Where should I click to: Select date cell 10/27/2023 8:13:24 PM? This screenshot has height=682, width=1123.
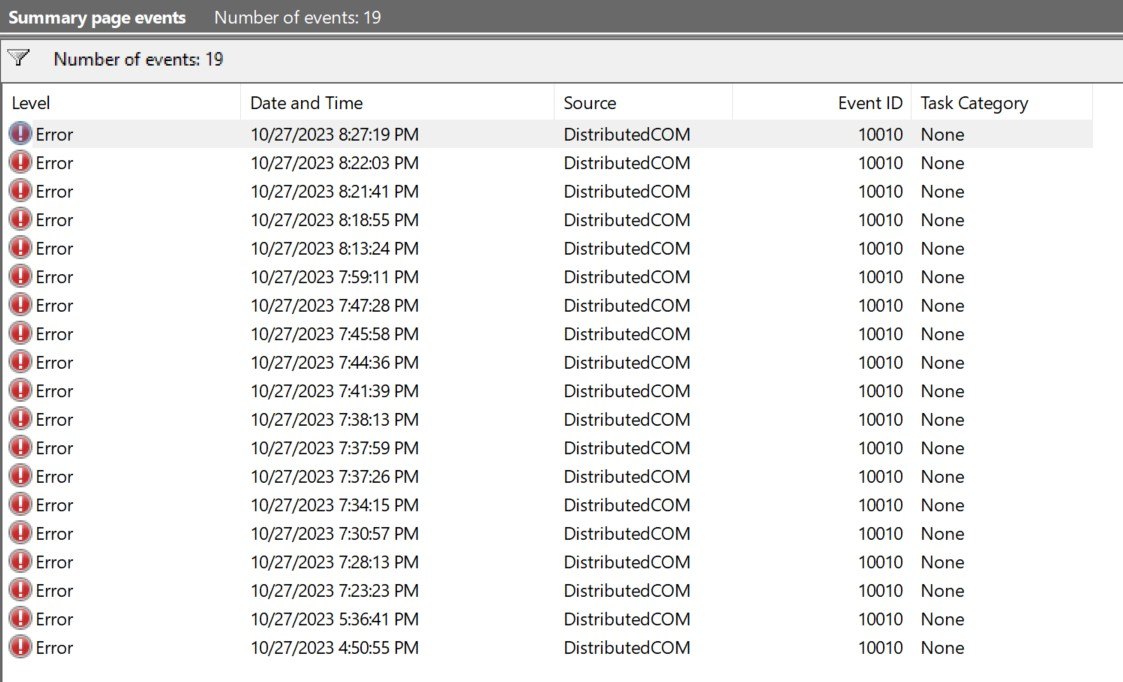(x=334, y=249)
